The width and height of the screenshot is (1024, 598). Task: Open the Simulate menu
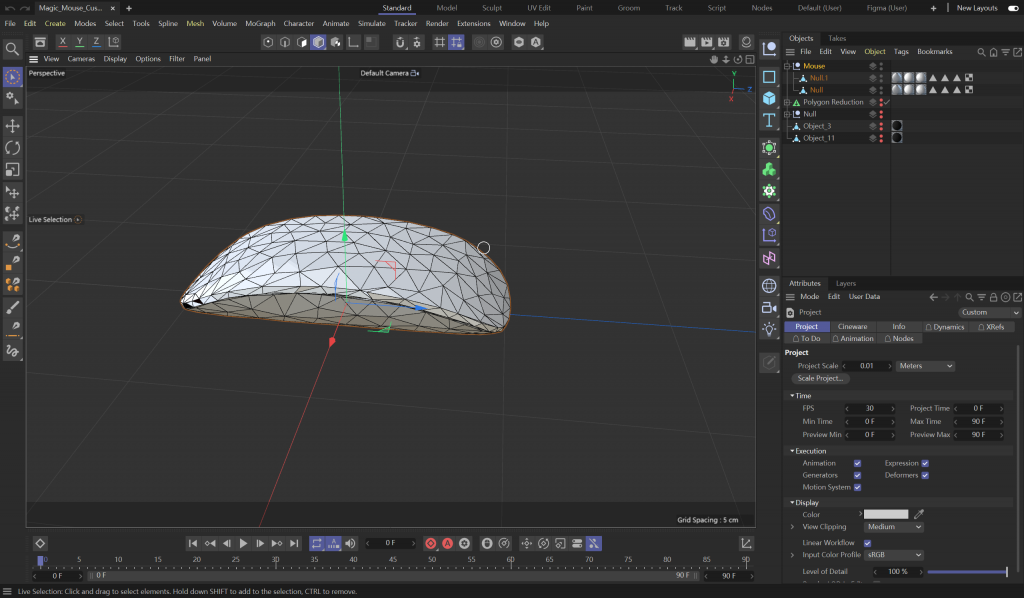(372, 24)
